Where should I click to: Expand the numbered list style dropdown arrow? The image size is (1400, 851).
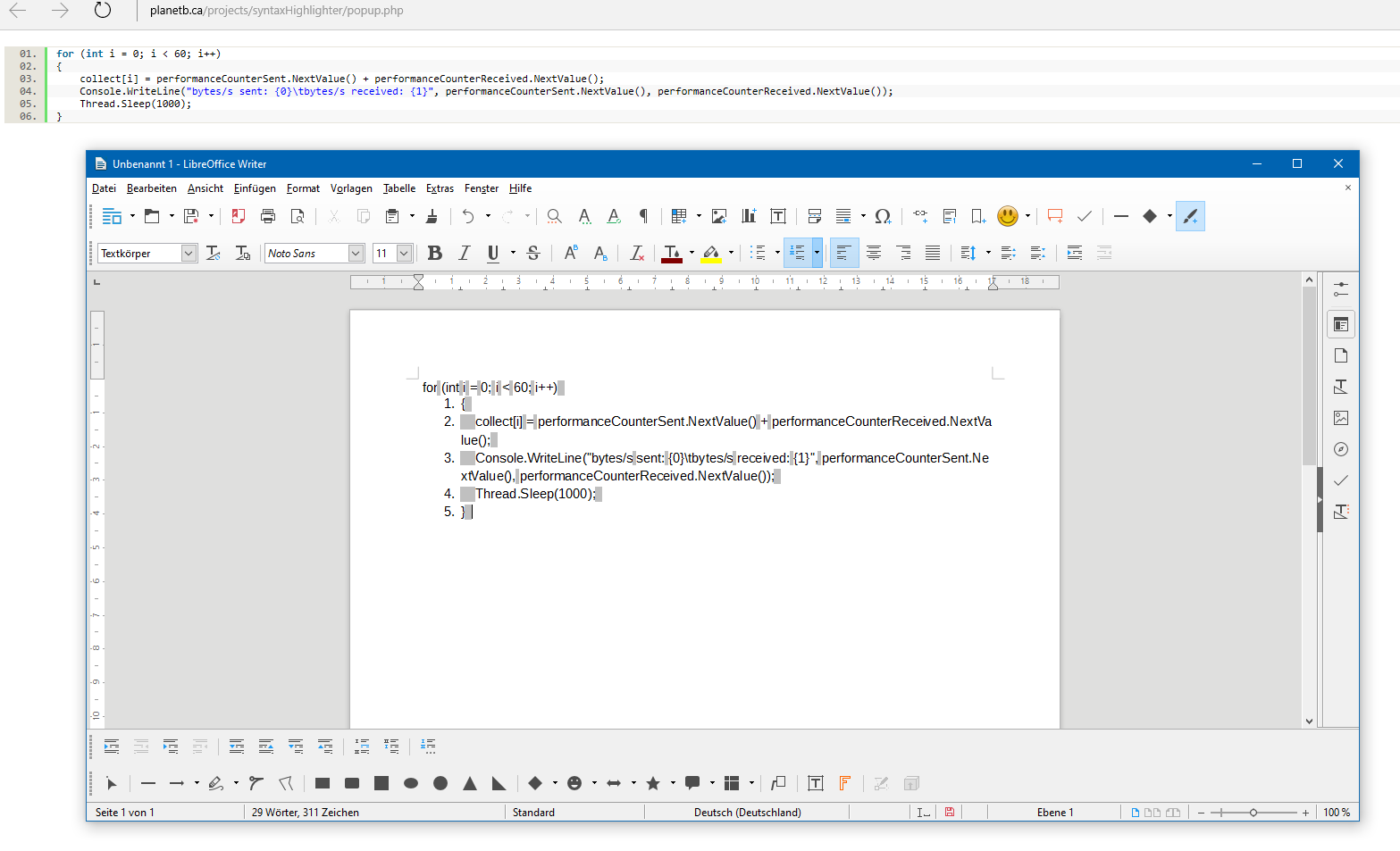point(817,253)
